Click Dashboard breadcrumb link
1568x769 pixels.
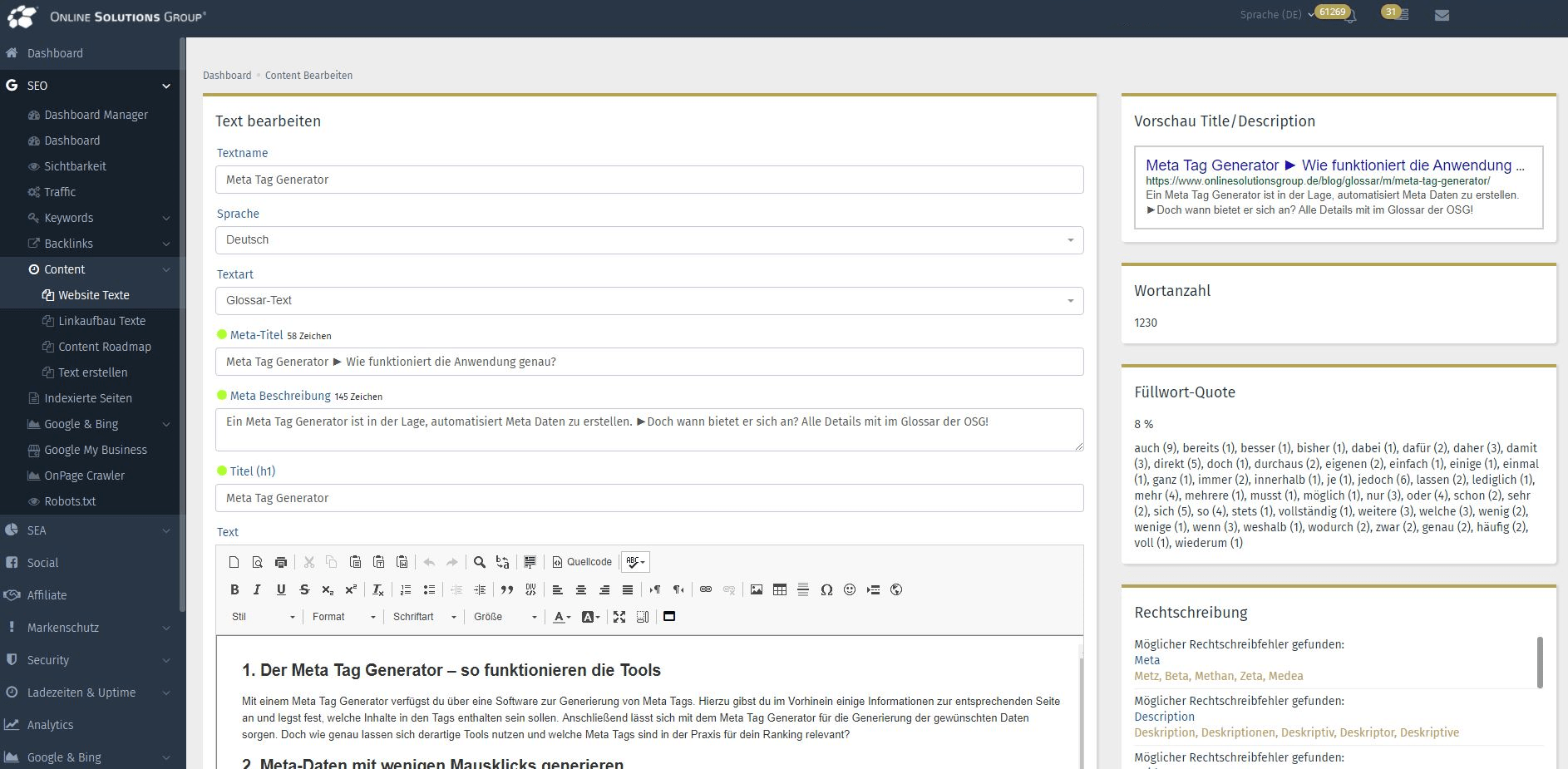(227, 76)
